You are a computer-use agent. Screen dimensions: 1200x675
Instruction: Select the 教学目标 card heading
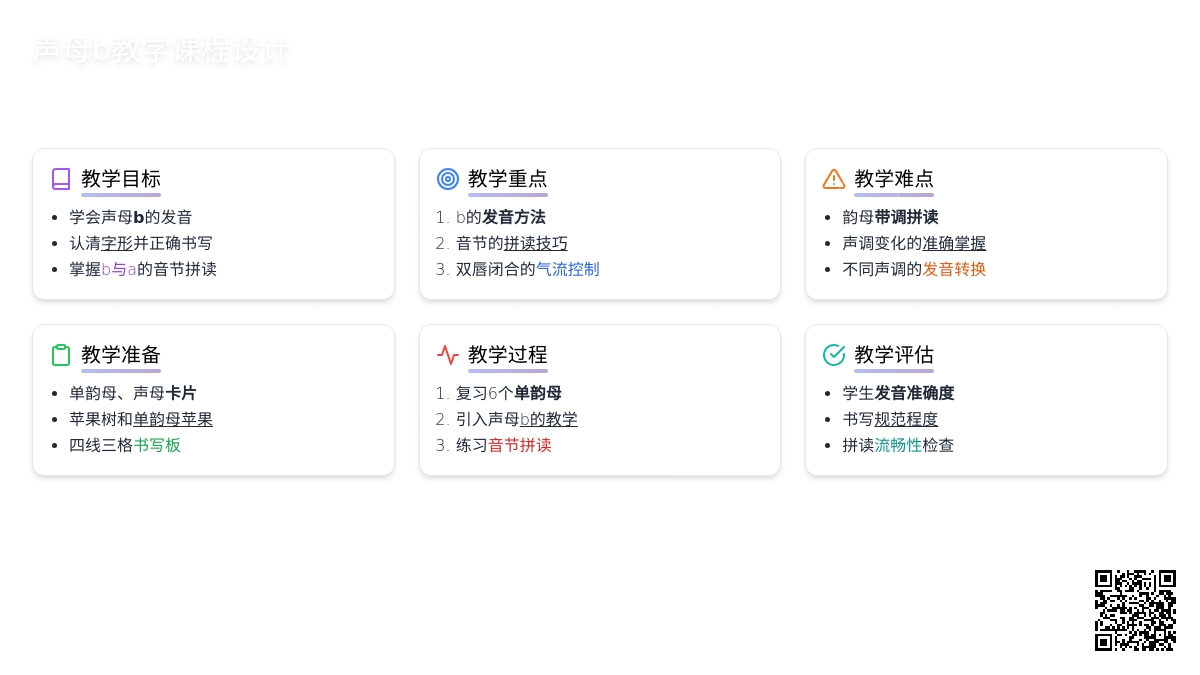[121, 179]
